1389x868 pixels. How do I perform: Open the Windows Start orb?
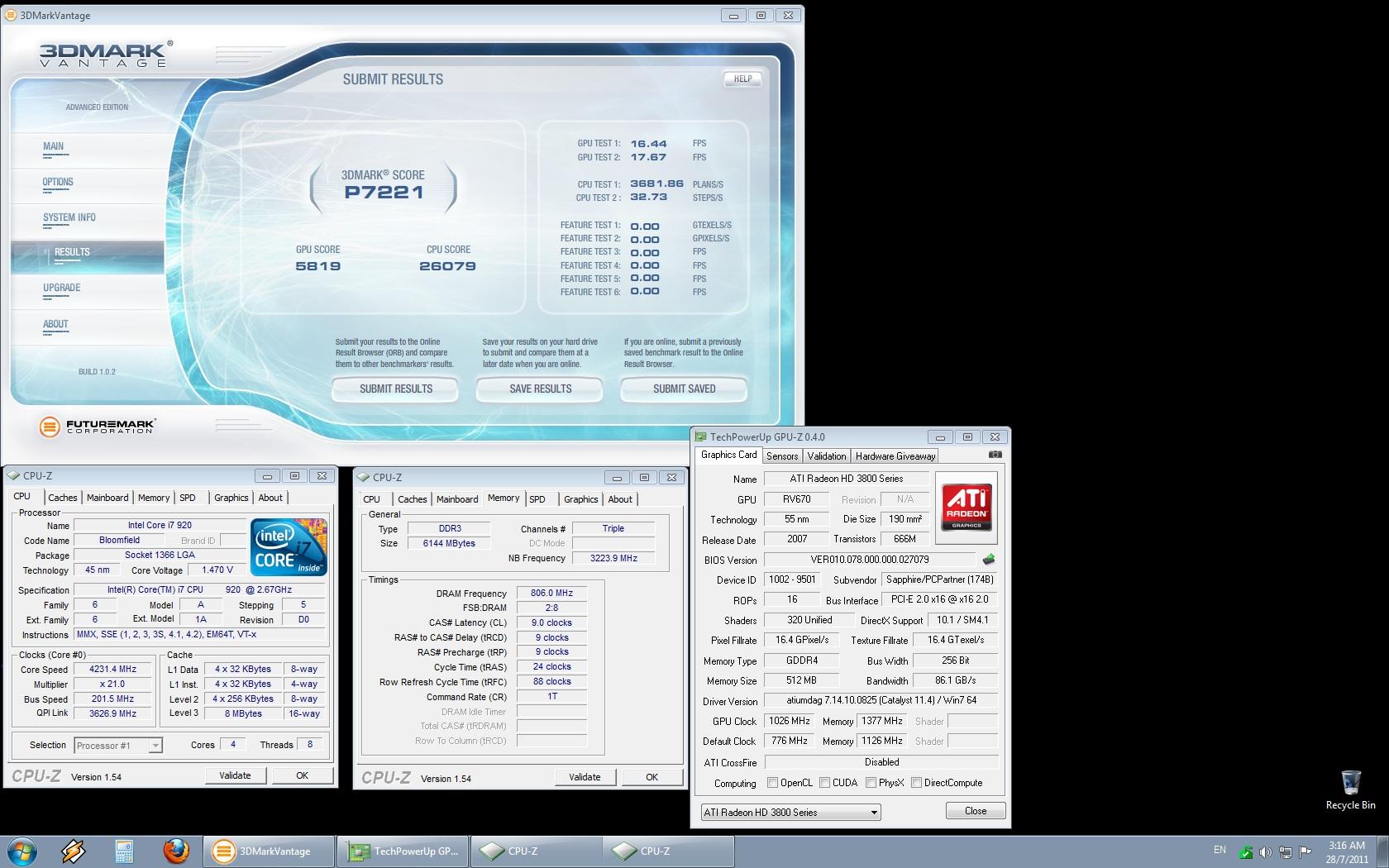click(21, 851)
